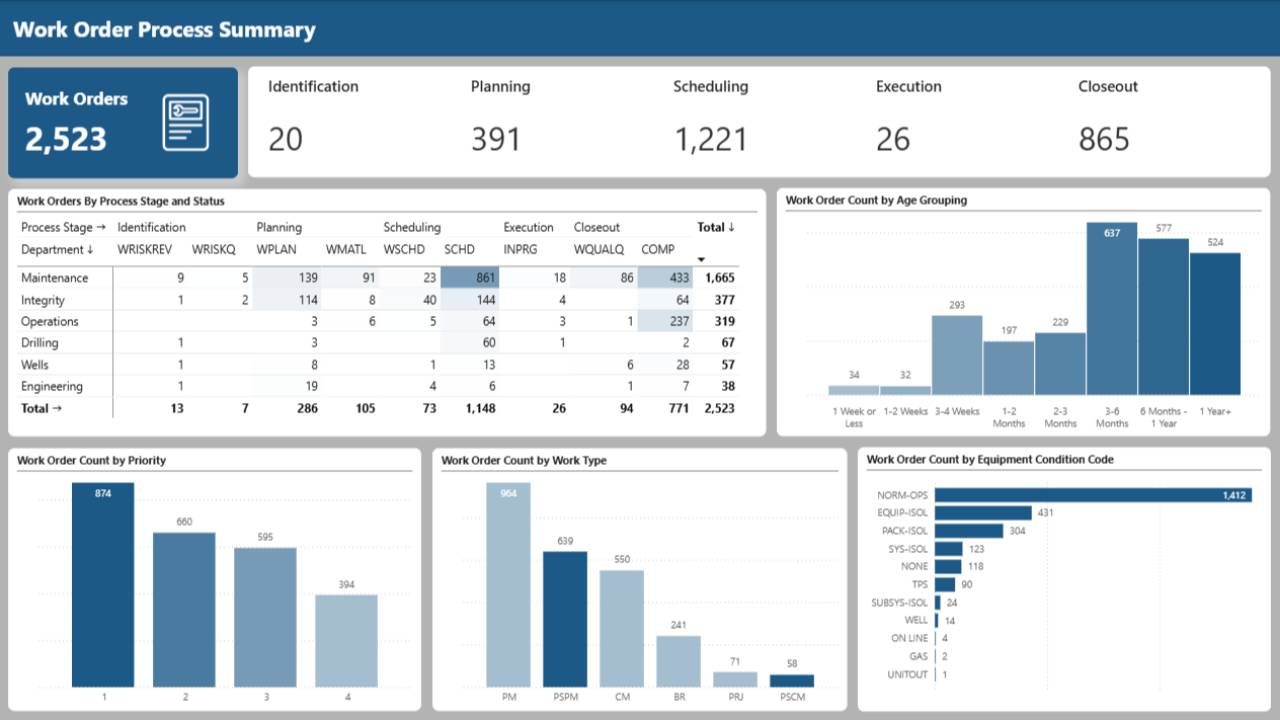The image size is (1280, 720).
Task: Select the TPS condition bar
Action: pos(945,584)
